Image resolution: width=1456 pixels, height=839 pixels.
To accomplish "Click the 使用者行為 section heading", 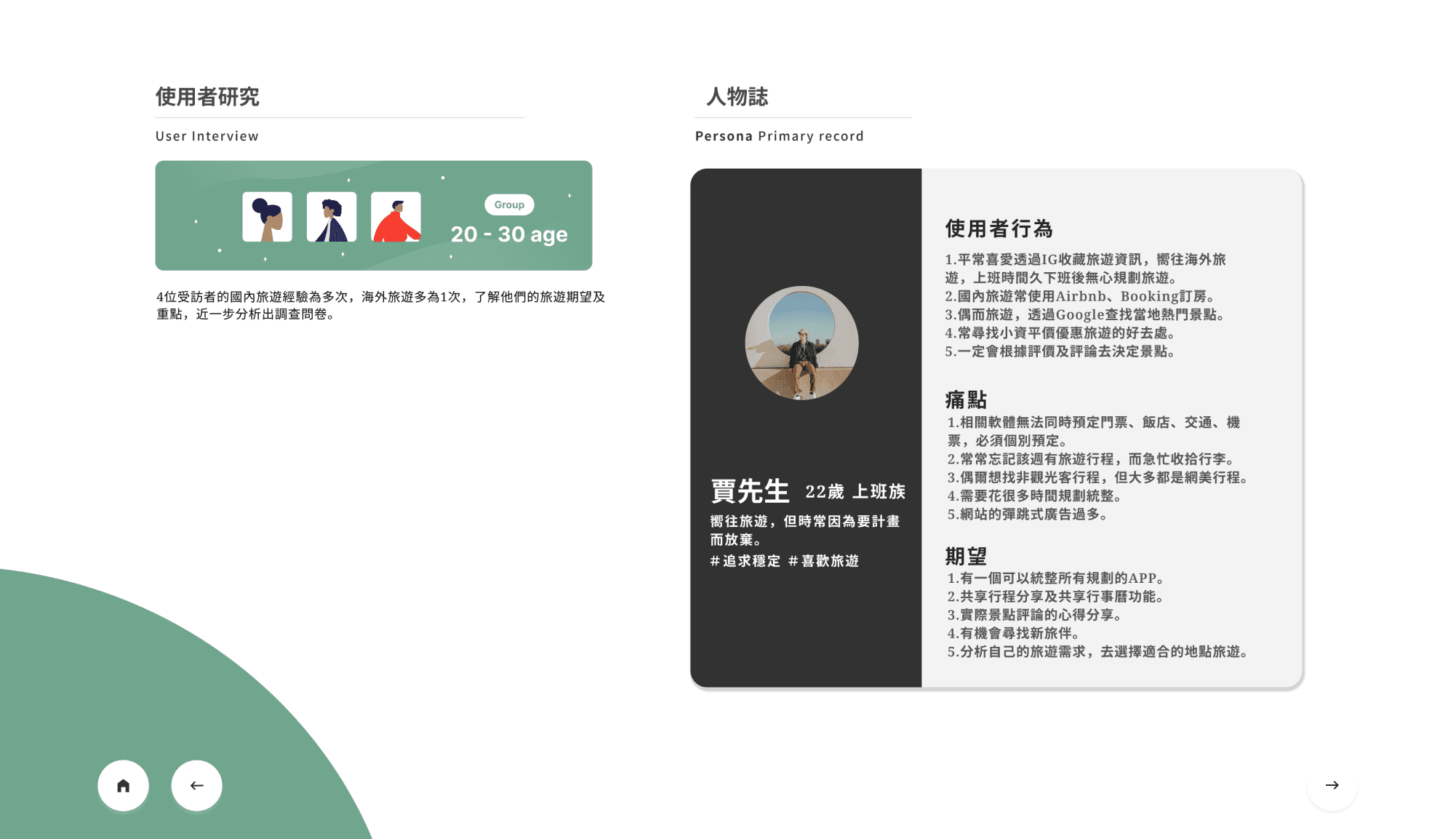I will [999, 228].
